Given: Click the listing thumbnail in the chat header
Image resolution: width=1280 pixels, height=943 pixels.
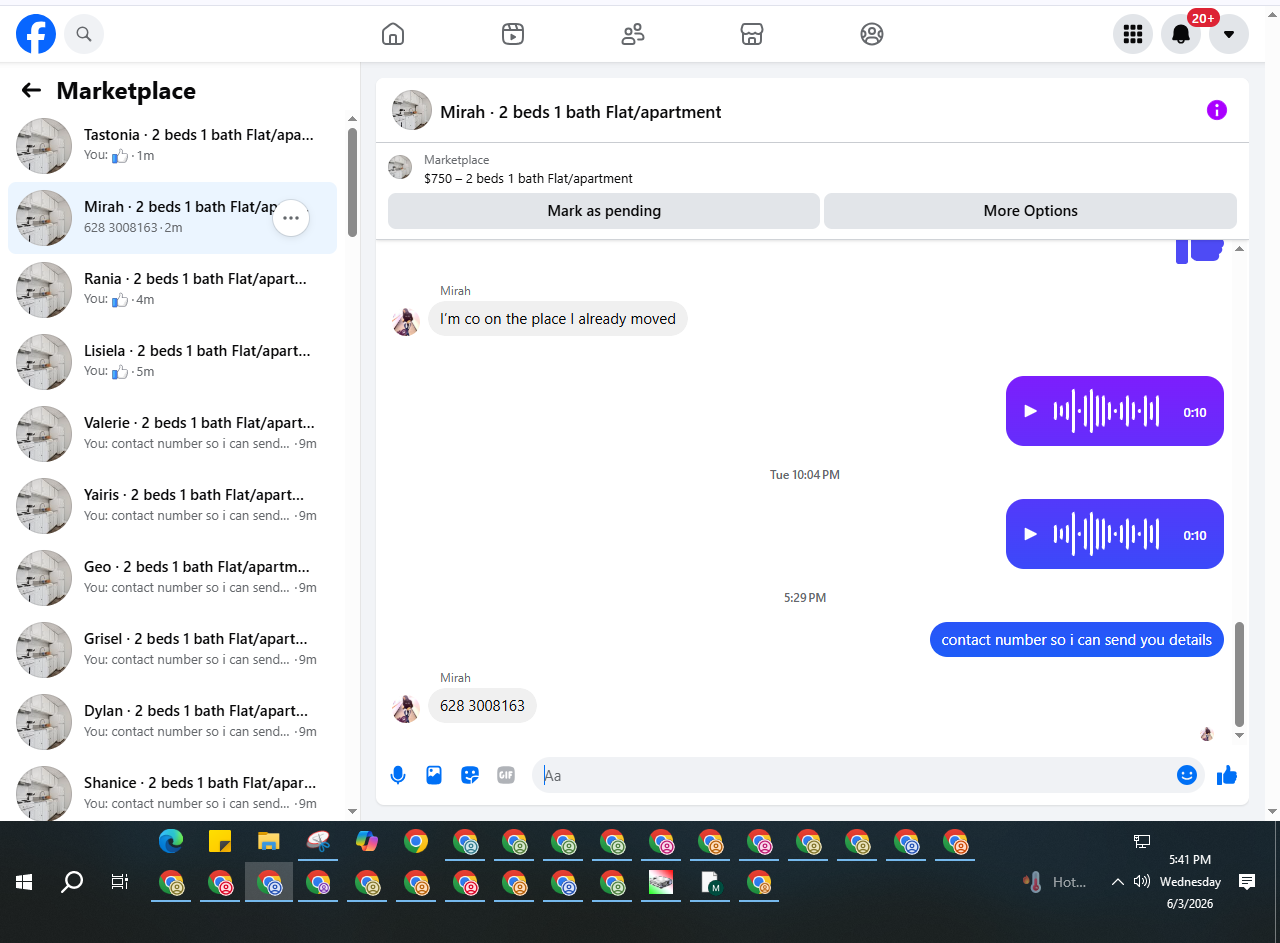Looking at the screenshot, I should pos(412,110).
